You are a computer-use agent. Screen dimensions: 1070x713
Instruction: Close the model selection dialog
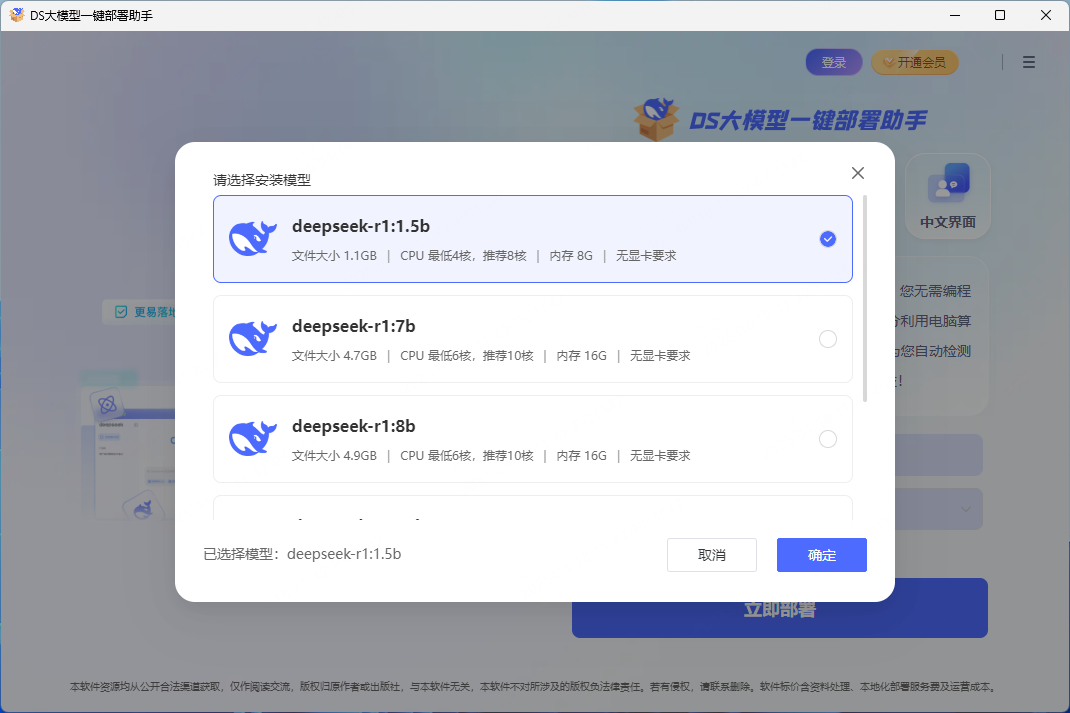pyautogui.click(x=858, y=173)
